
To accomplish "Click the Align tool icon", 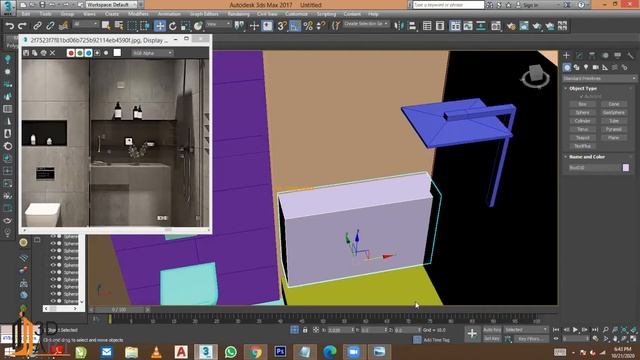I will pyautogui.click(x=412, y=26).
